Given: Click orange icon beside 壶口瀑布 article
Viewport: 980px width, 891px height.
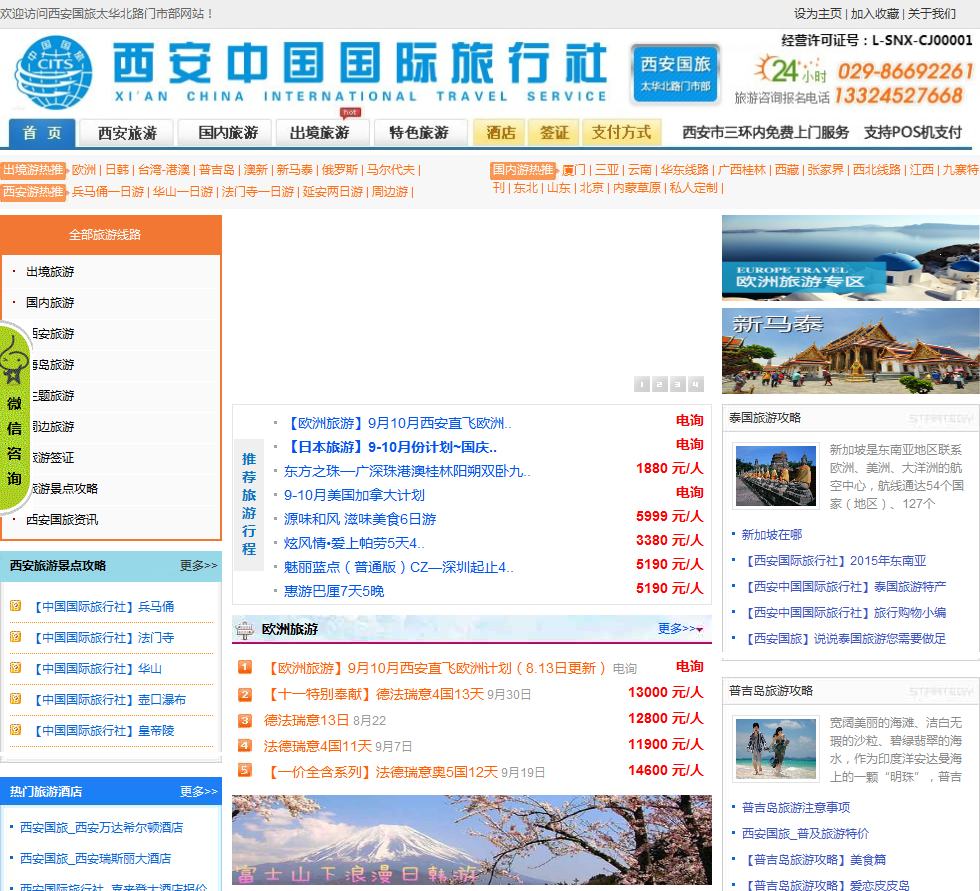Looking at the screenshot, I should (x=16, y=699).
